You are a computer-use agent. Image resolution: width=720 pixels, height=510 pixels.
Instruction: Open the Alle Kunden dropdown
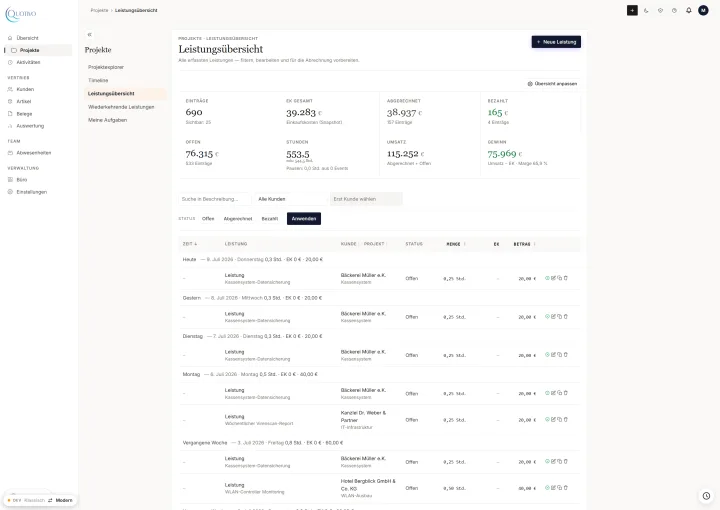[x=291, y=199]
